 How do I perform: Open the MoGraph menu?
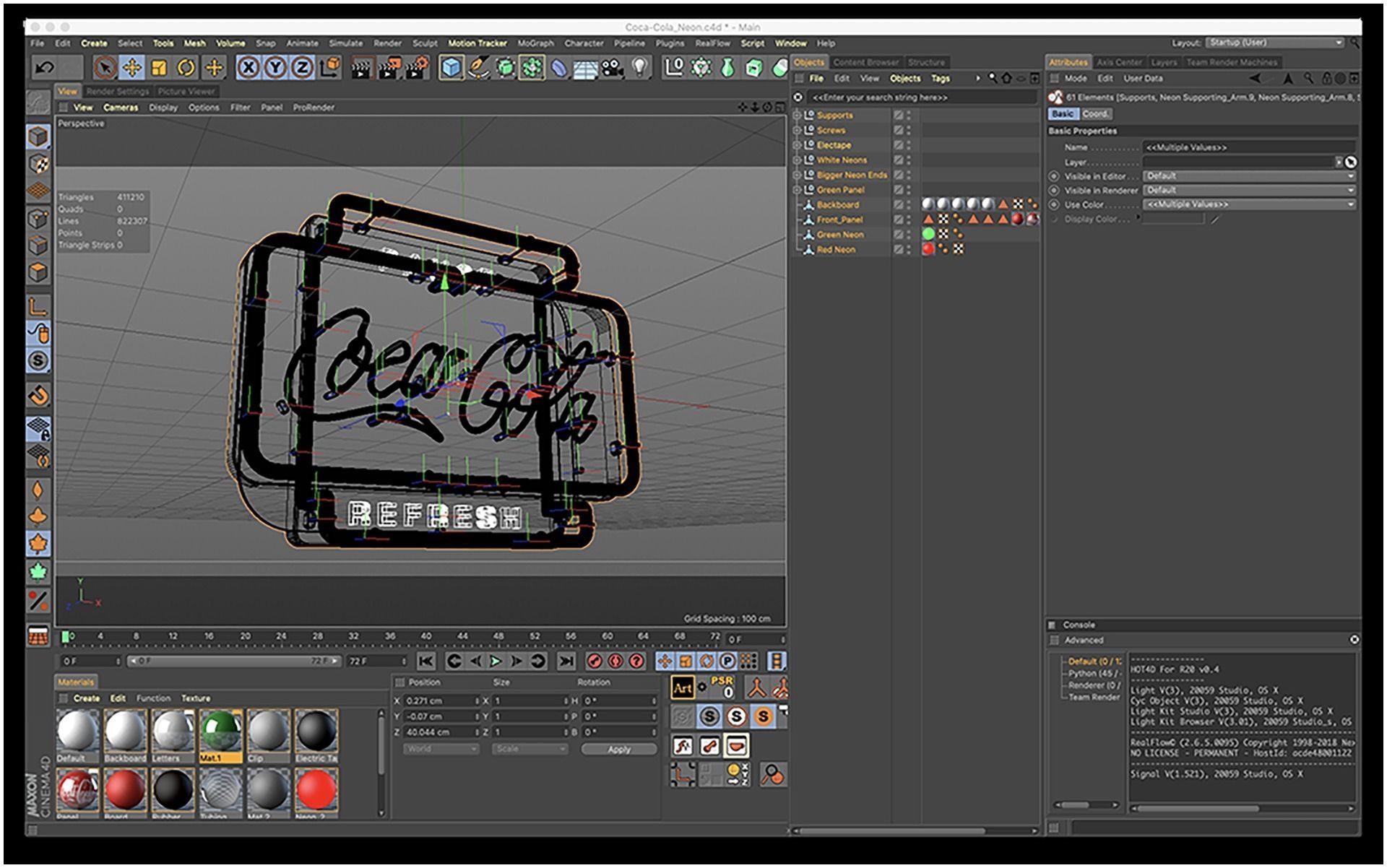click(x=535, y=43)
